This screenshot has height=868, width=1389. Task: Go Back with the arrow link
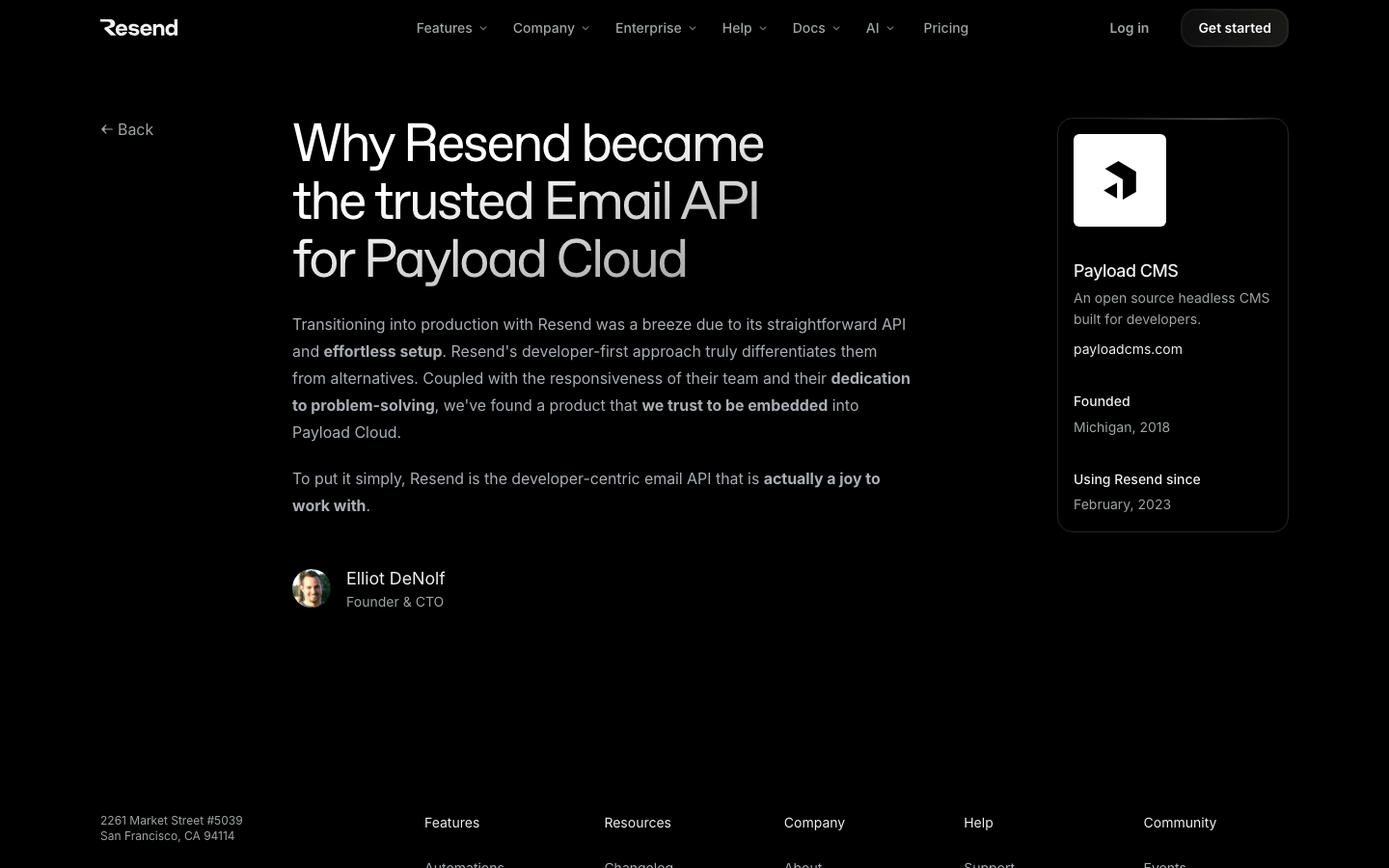pos(127,129)
